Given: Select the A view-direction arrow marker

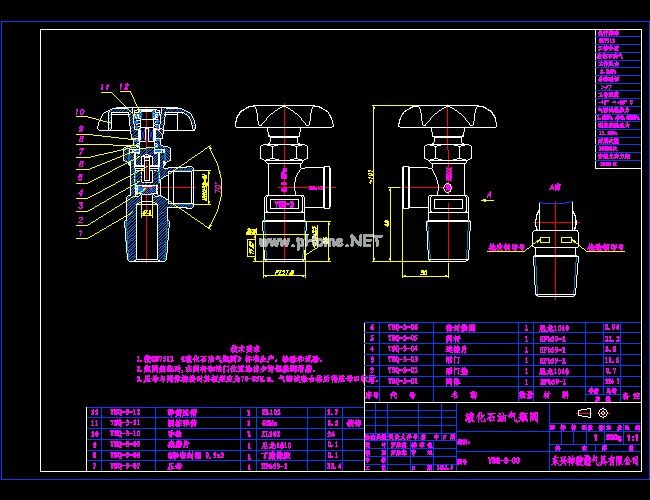Looking at the screenshot, I should (488, 197).
